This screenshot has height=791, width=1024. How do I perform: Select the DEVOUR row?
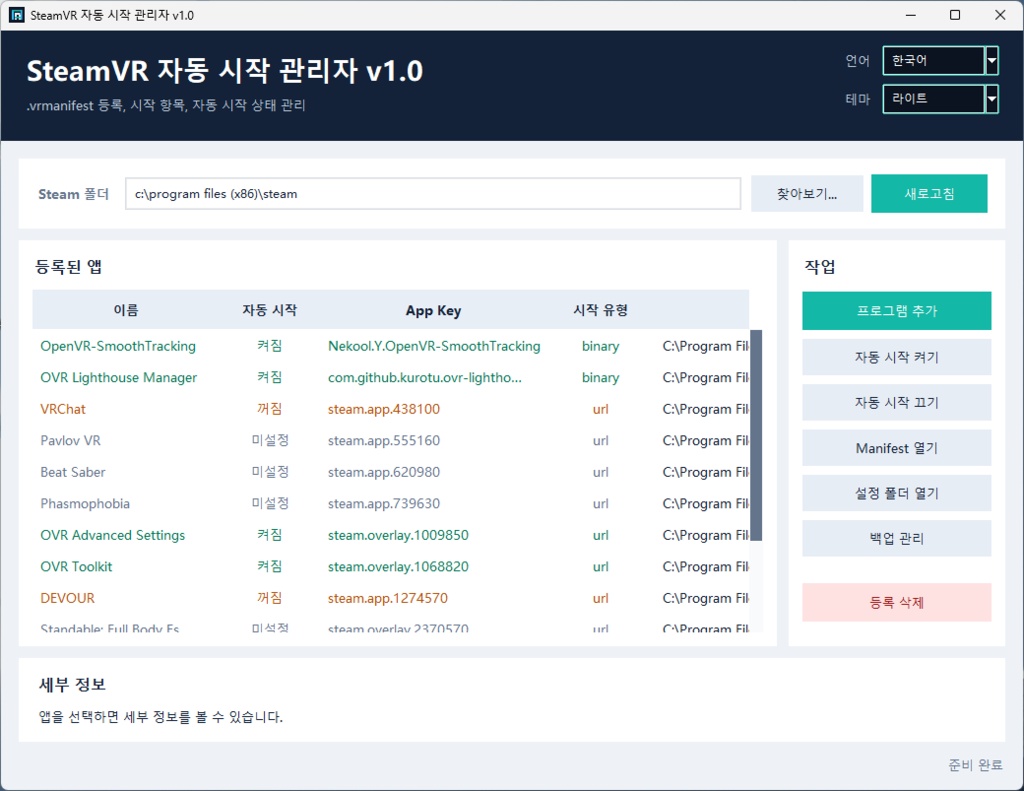pyautogui.click(x=391, y=598)
